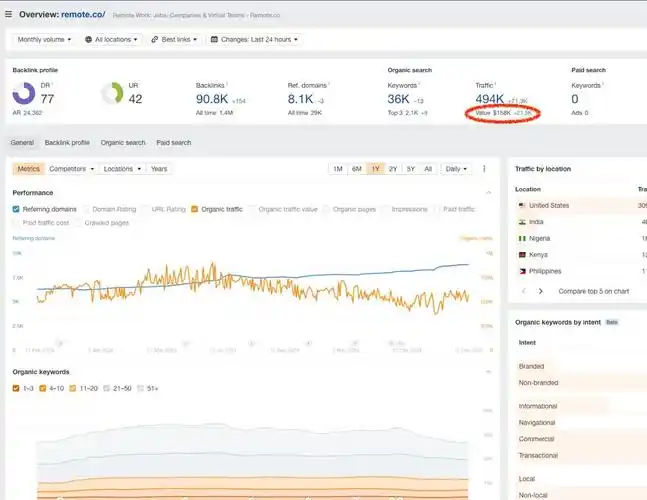Click Philippines flag icon
This screenshot has height=500, width=647.
[522, 271]
